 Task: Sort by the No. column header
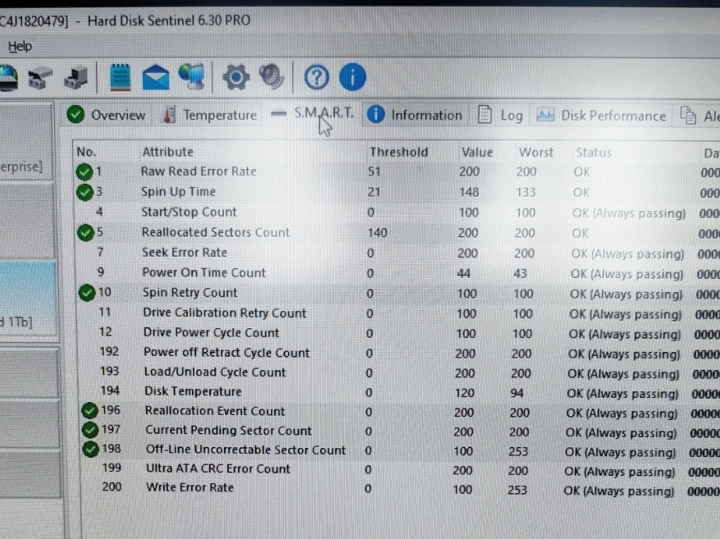coord(86,152)
